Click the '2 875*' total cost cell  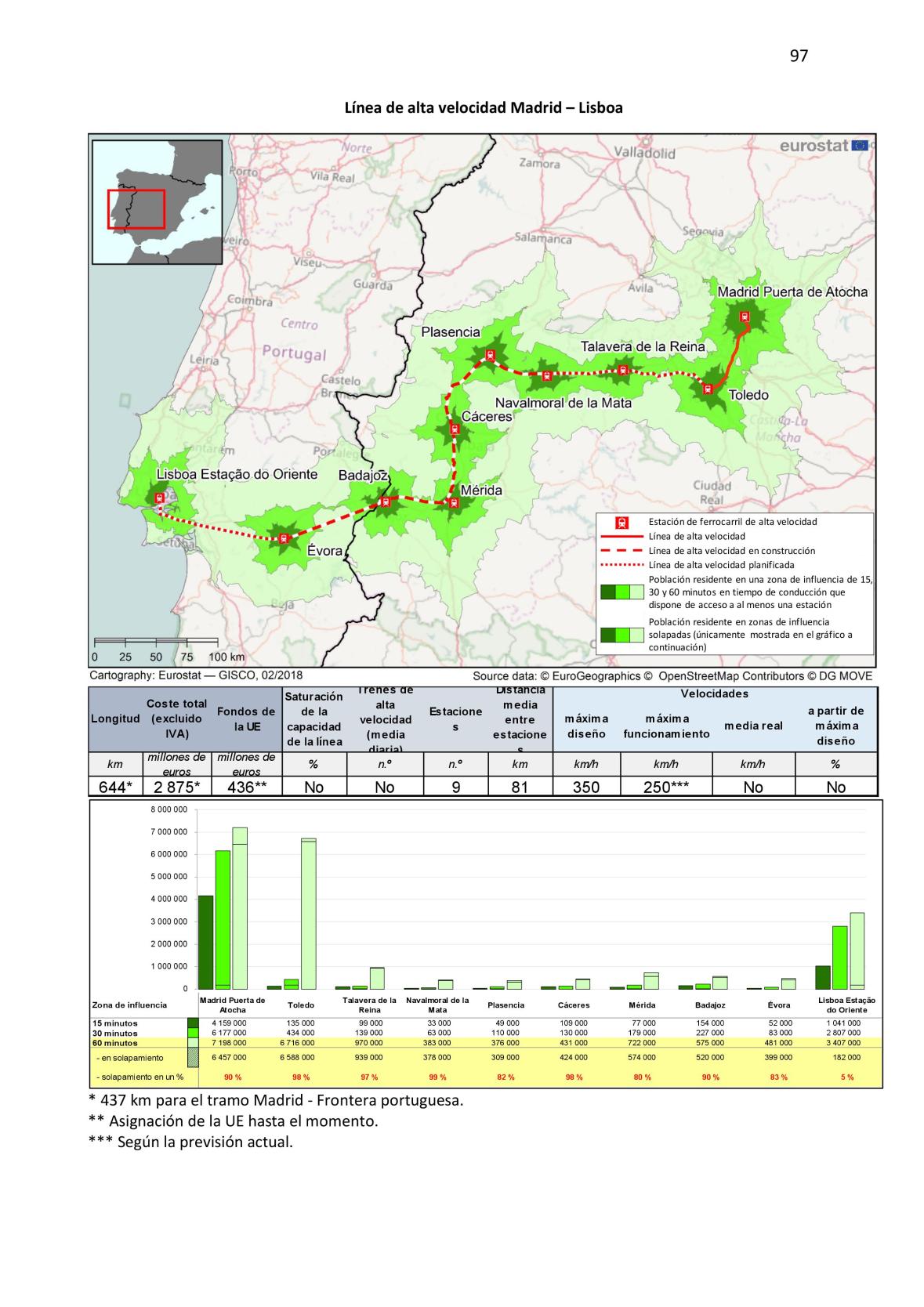177,787
